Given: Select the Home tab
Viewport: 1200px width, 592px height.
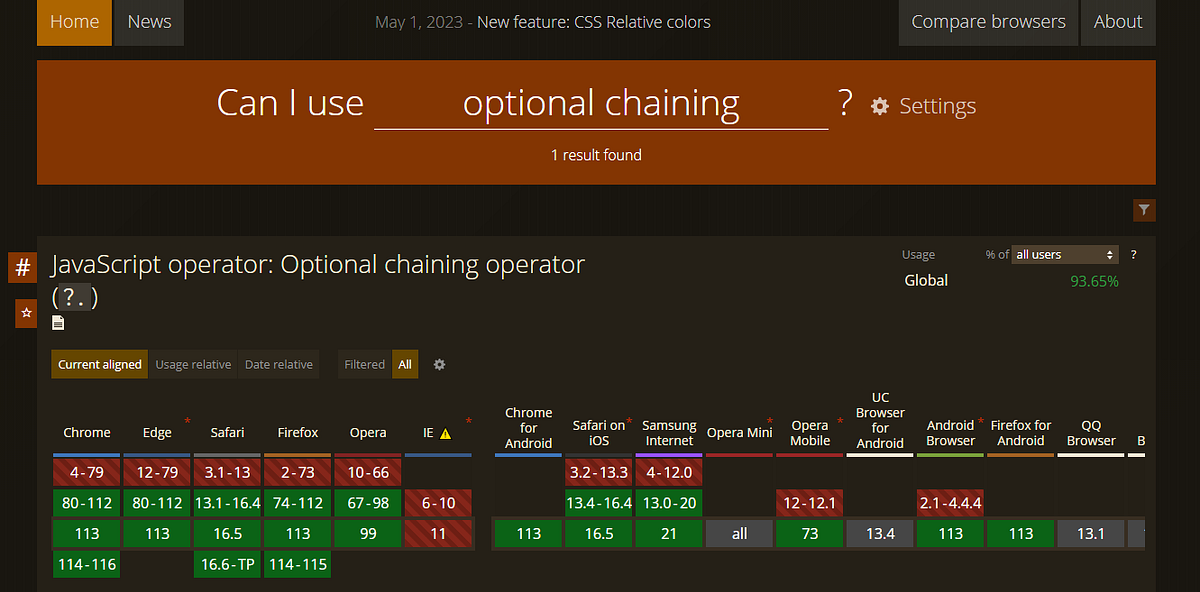Looking at the screenshot, I should [74, 21].
